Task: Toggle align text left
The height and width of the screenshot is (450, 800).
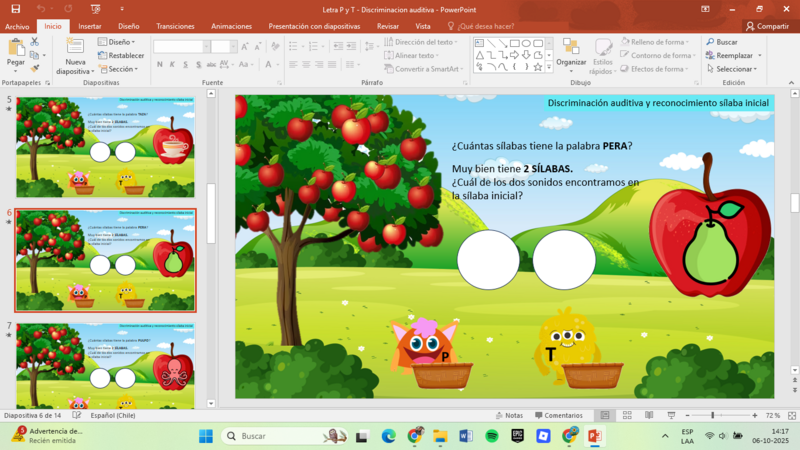Action: coord(293,64)
